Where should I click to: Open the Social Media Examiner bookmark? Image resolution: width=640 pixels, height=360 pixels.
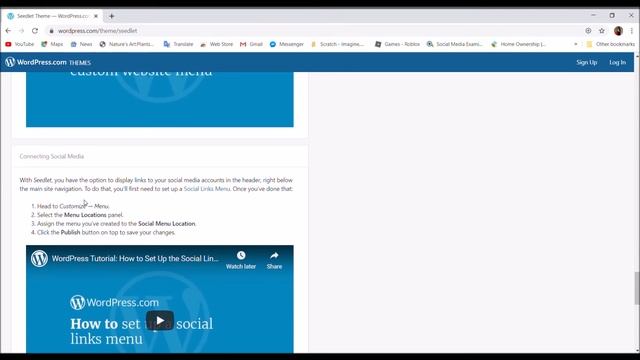click(x=454, y=44)
